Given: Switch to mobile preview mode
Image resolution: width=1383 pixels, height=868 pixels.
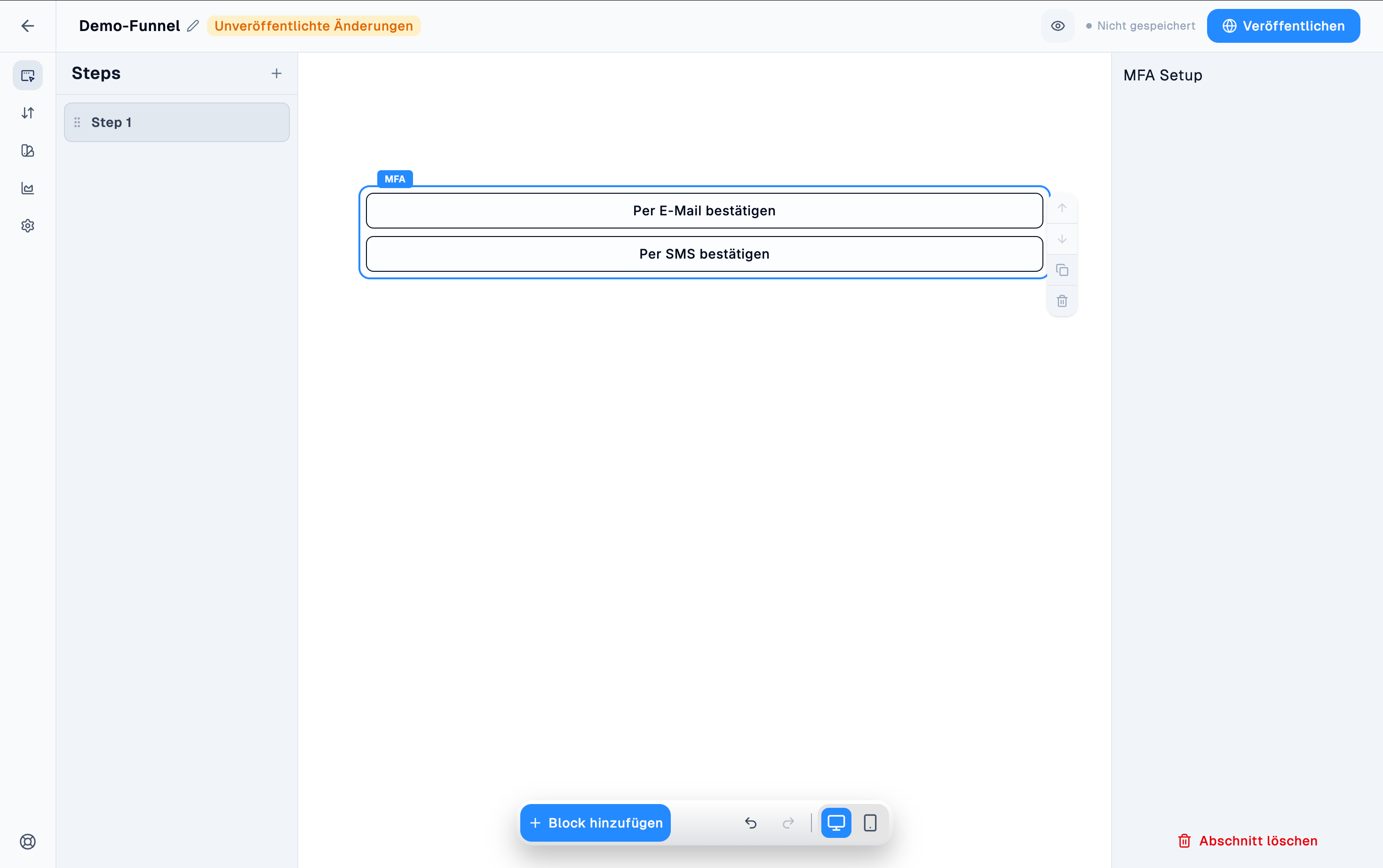Looking at the screenshot, I should 870,823.
